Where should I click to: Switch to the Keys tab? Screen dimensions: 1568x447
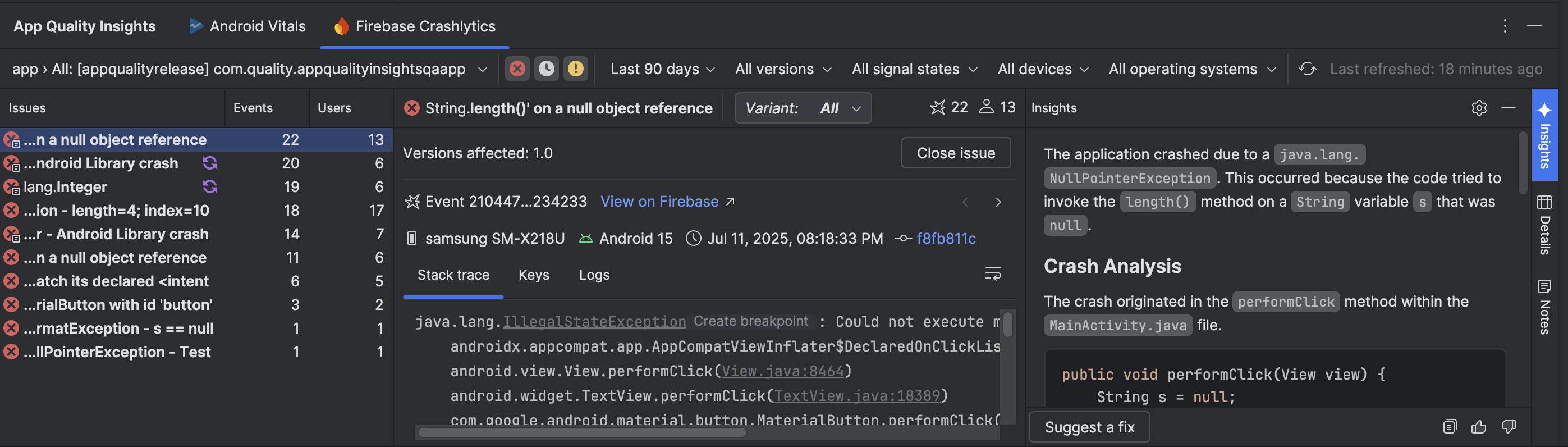point(533,275)
